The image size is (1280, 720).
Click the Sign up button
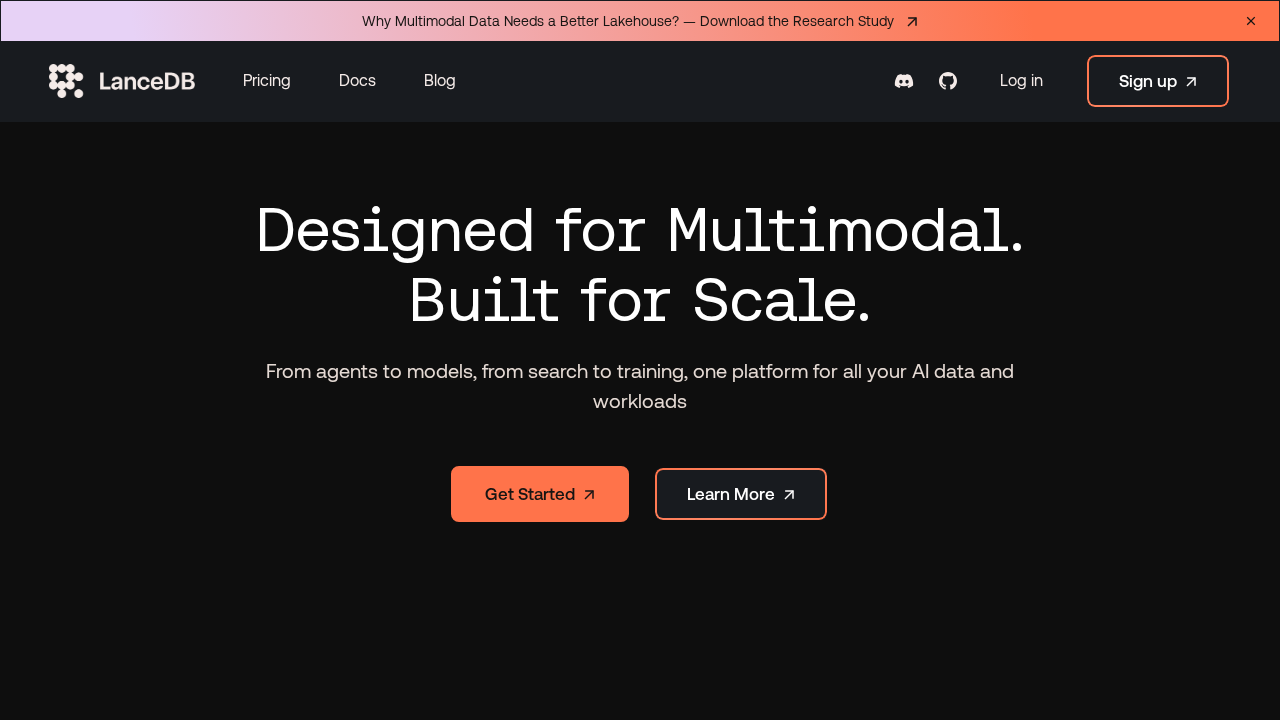[x=1157, y=81]
